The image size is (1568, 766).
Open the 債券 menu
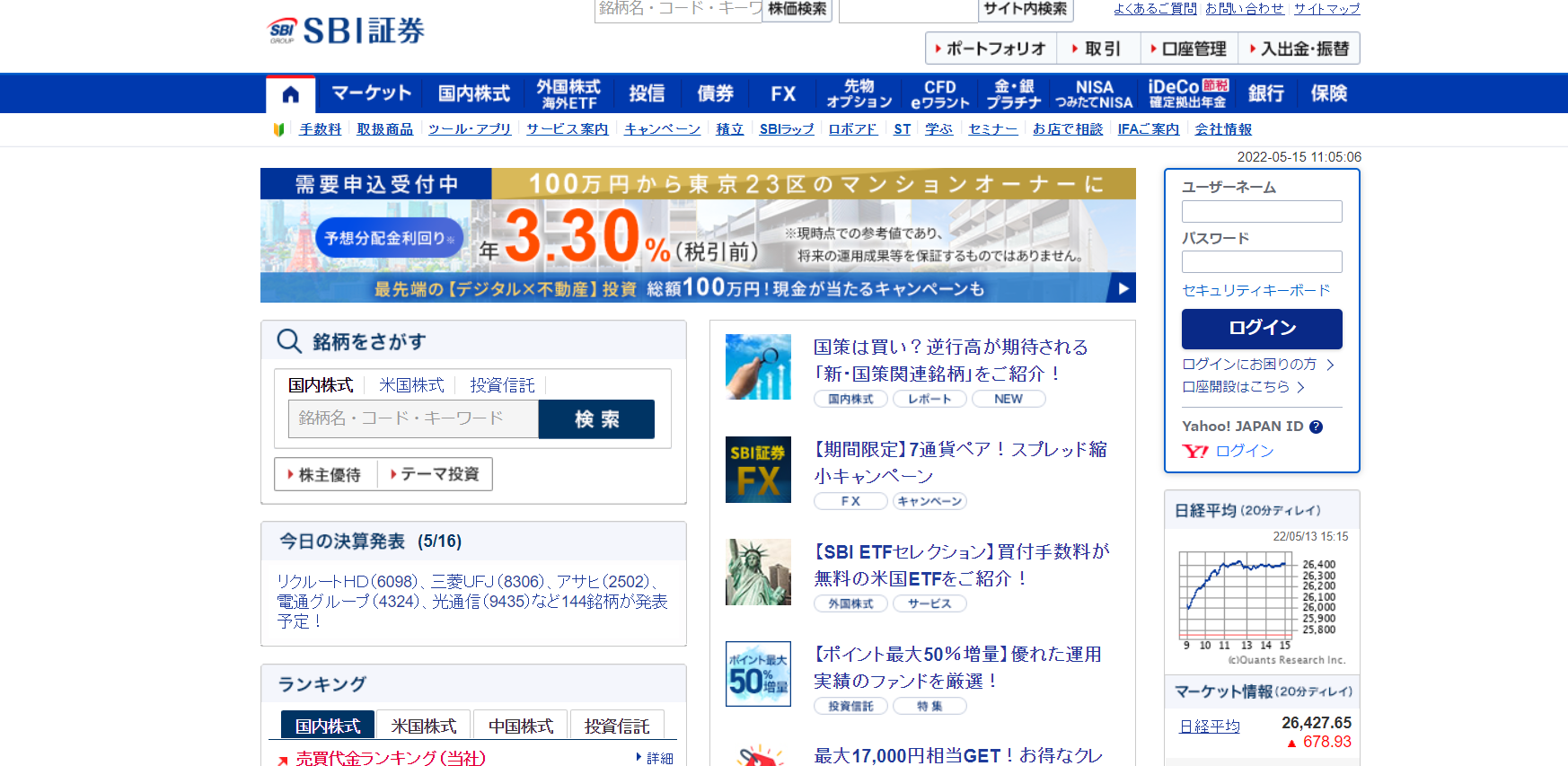pyautogui.click(x=715, y=93)
